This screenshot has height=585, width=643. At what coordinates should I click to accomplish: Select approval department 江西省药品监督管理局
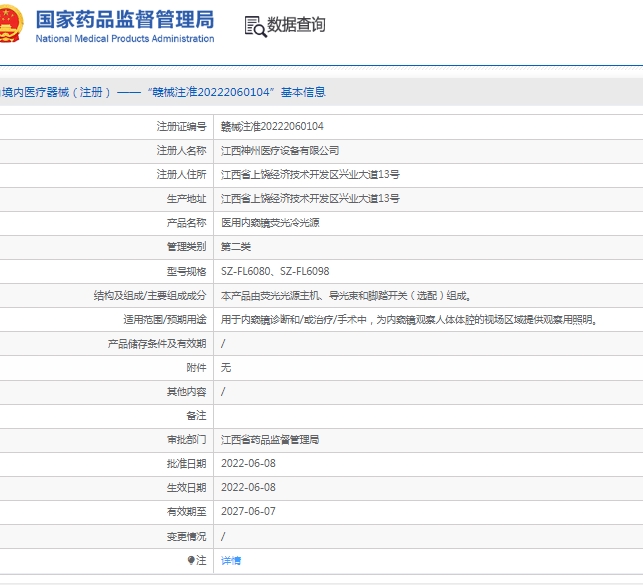click(270, 440)
